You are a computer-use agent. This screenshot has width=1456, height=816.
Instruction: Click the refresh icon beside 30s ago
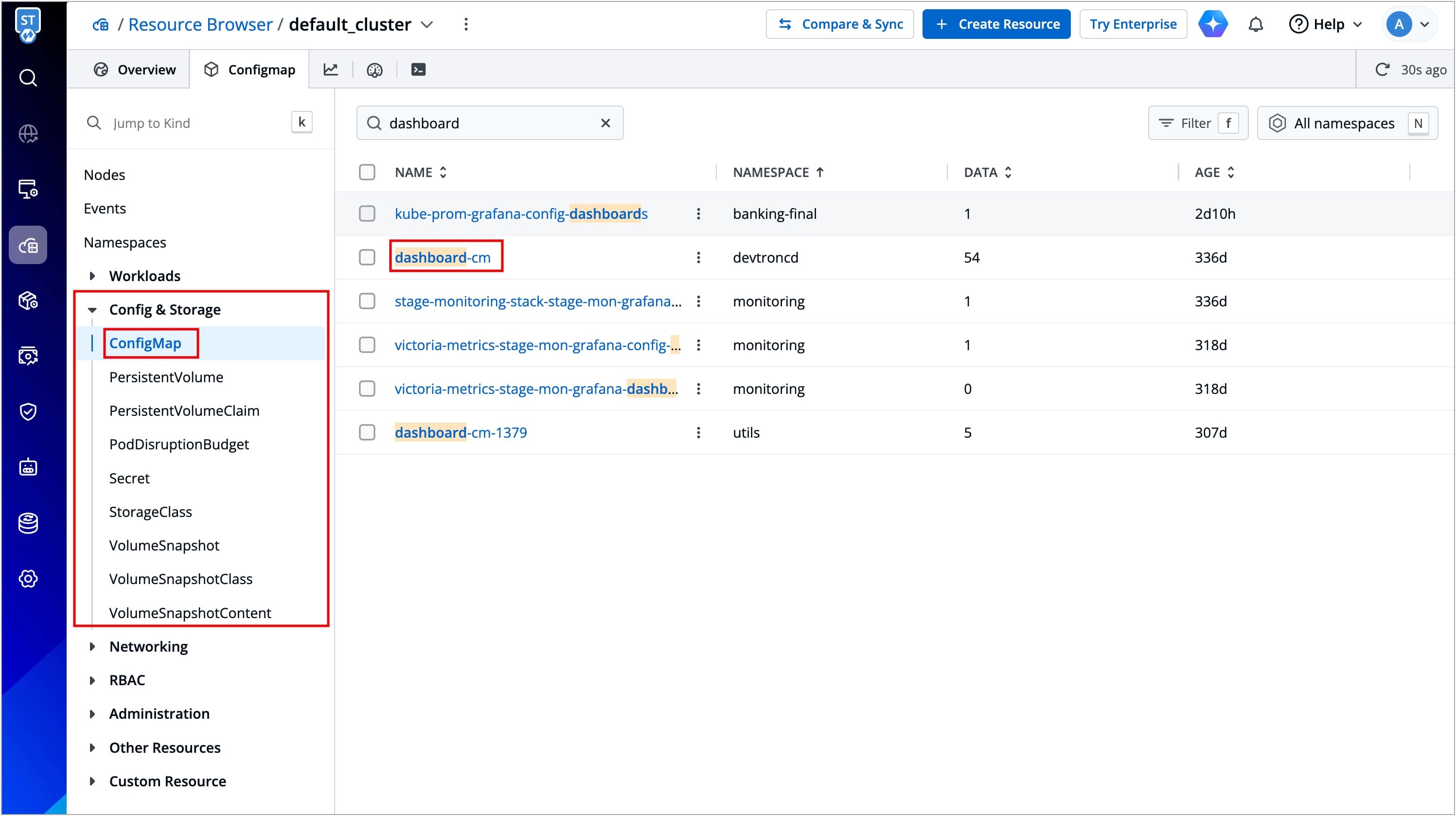pos(1382,70)
